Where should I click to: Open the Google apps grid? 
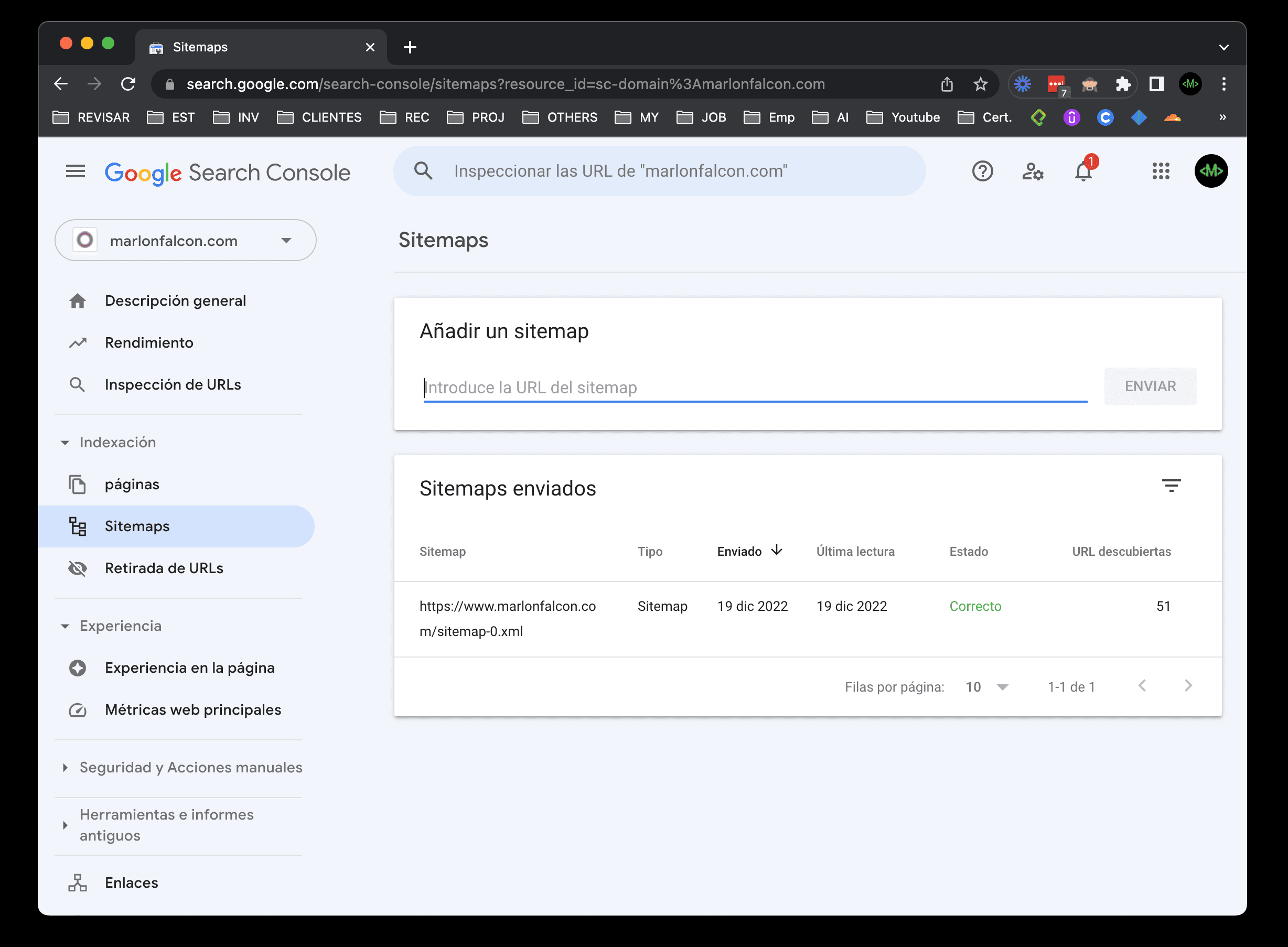tap(1161, 171)
